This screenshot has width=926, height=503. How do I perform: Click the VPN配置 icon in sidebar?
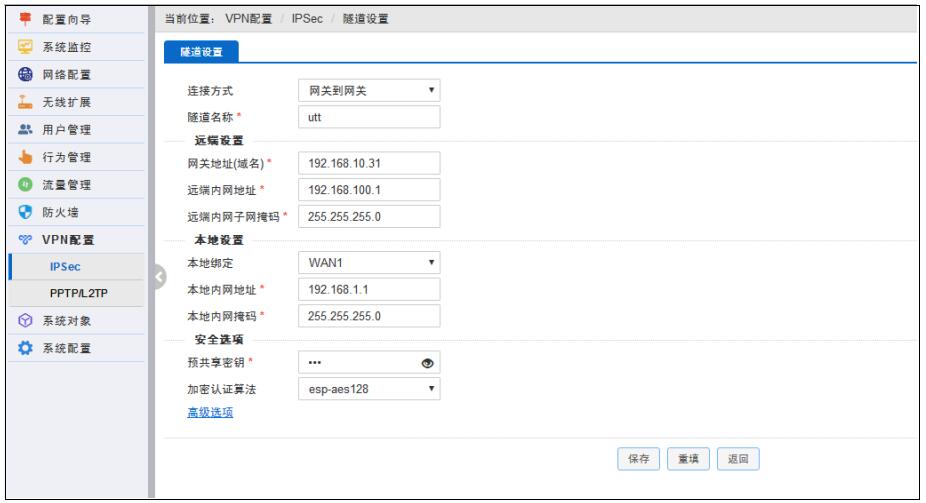[25, 240]
